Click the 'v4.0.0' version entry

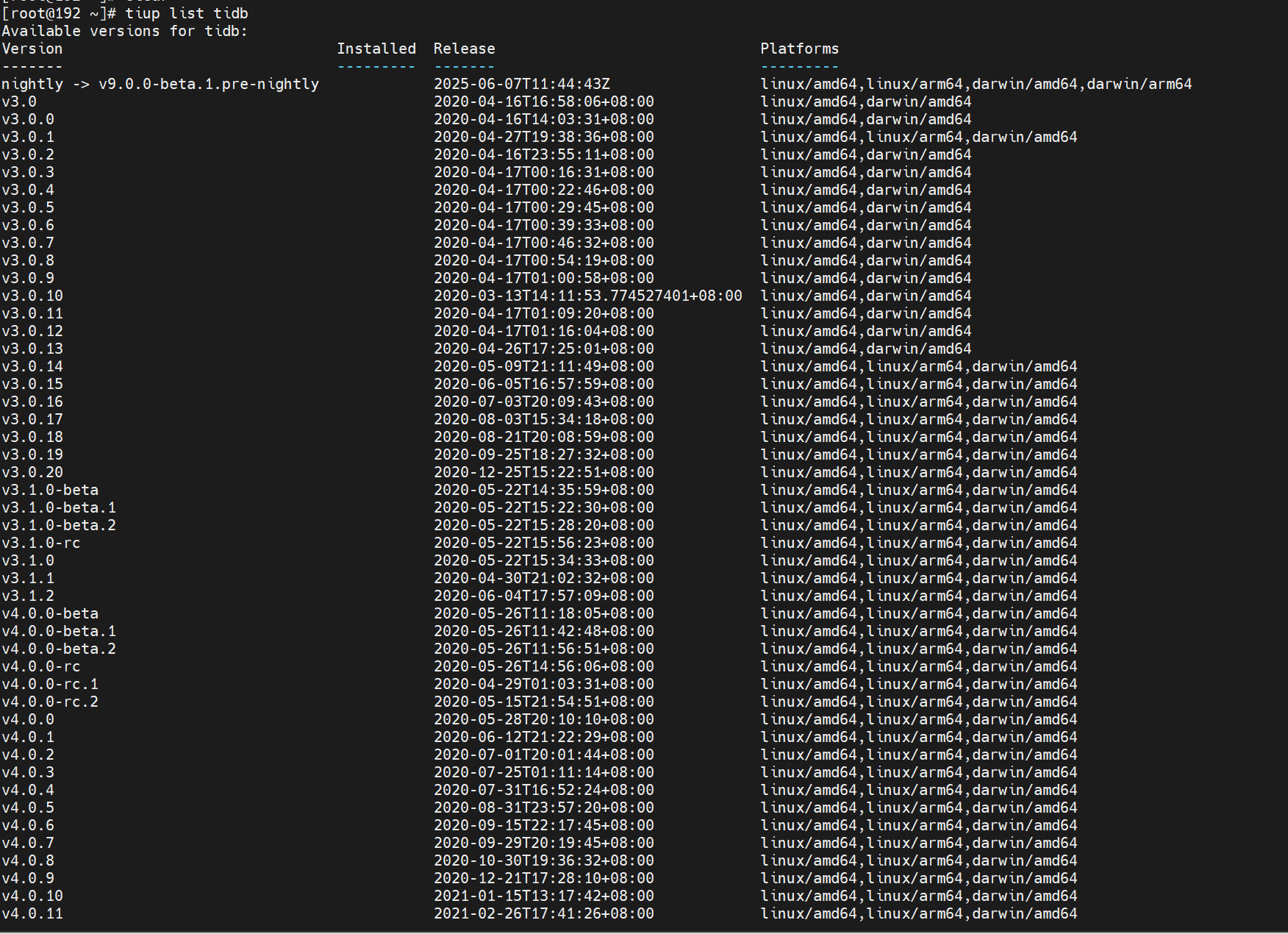coord(28,719)
